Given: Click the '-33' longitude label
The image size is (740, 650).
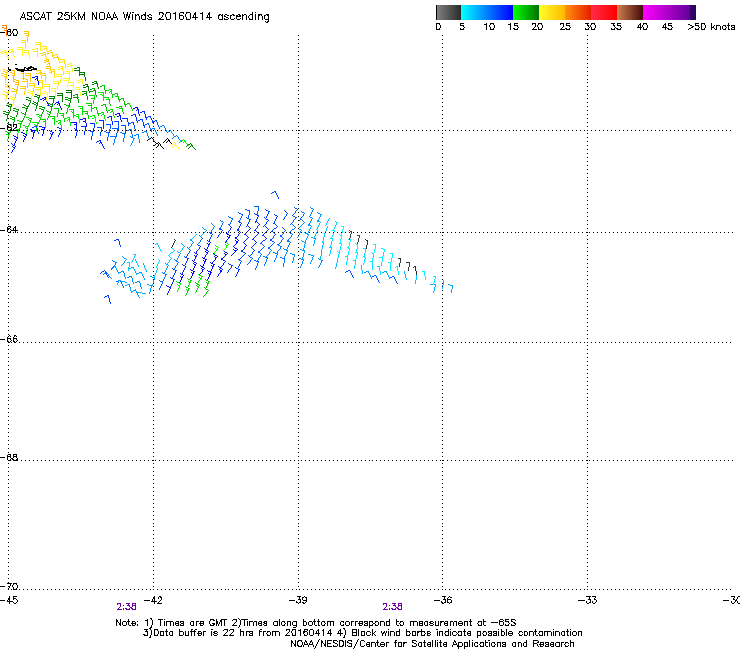Looking at the screenshot, I should coord(588,600).
